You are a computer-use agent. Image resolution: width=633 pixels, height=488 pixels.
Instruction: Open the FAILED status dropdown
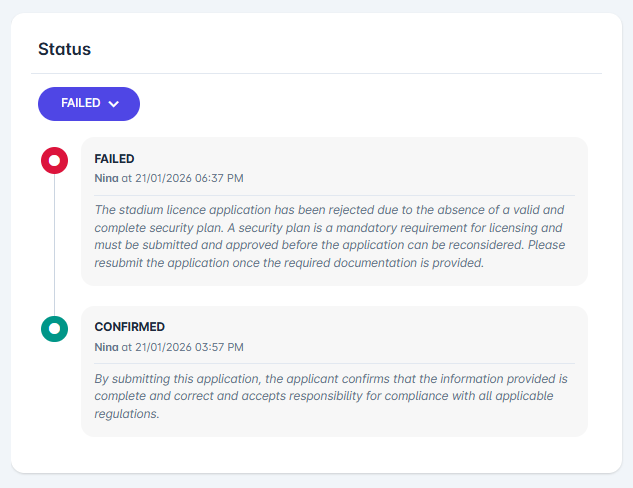(88, 104)
